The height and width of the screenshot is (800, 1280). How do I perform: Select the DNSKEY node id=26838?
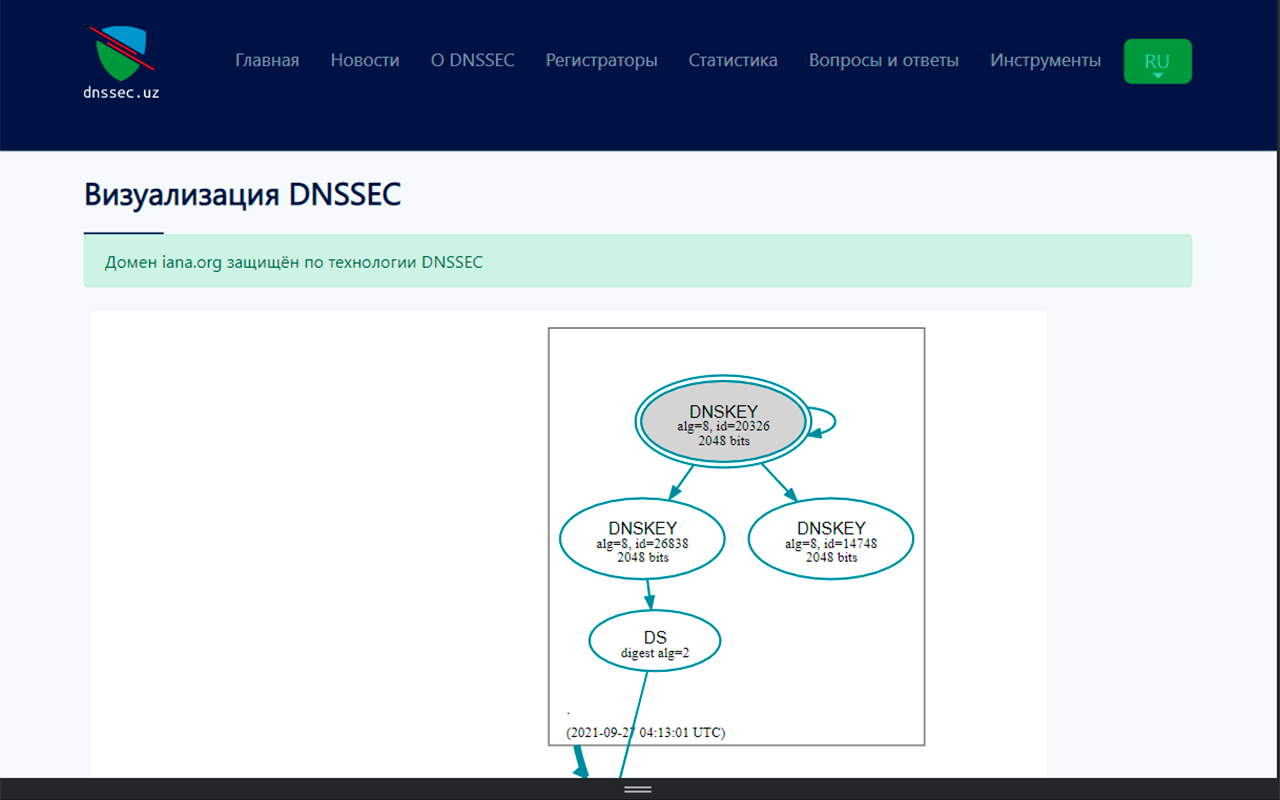tap(641, 538)
